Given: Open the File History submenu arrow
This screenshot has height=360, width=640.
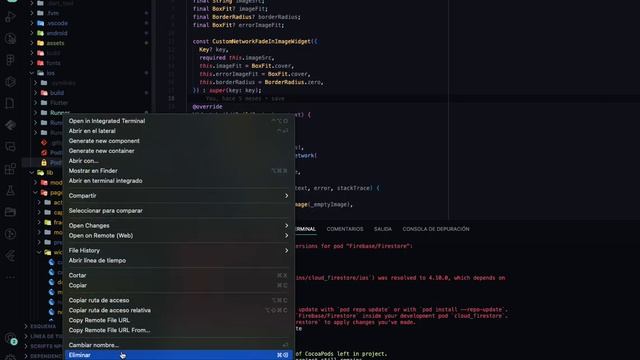Looking at the screenshot, I should click(x=287, y=251).
